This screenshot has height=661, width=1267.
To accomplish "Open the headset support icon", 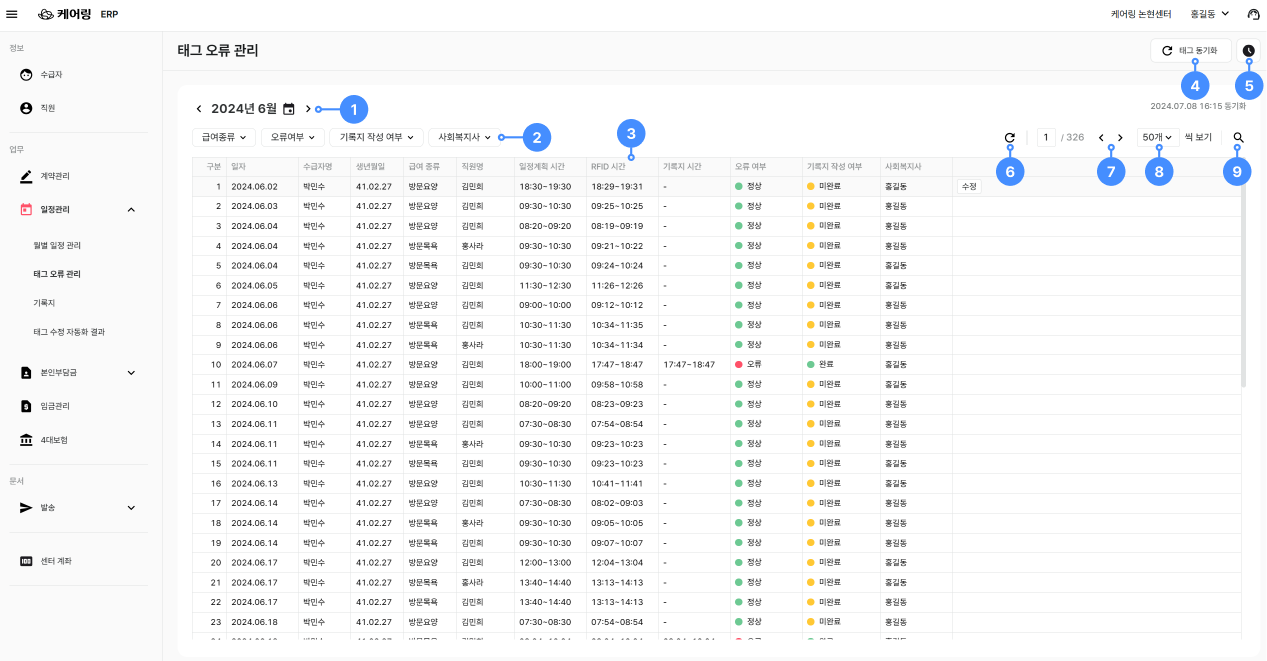I will tap(1253, 14).
